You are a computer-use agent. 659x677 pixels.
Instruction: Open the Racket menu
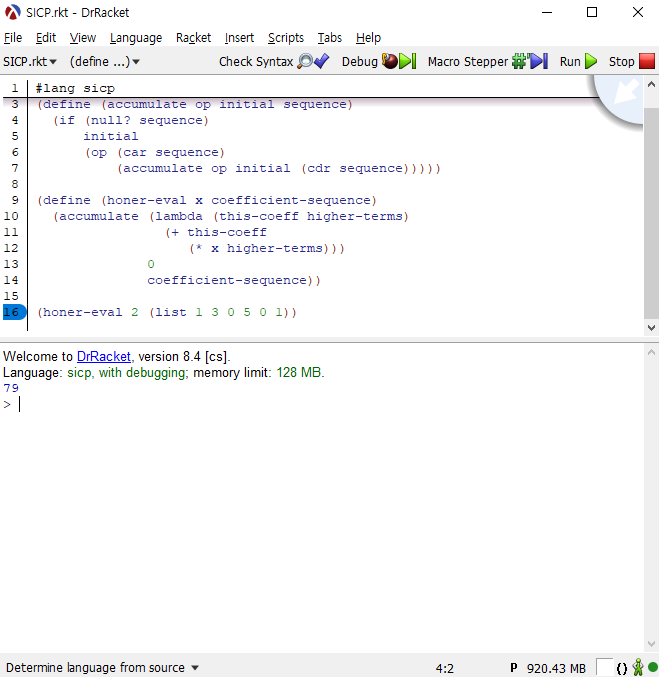pos(193,38)
